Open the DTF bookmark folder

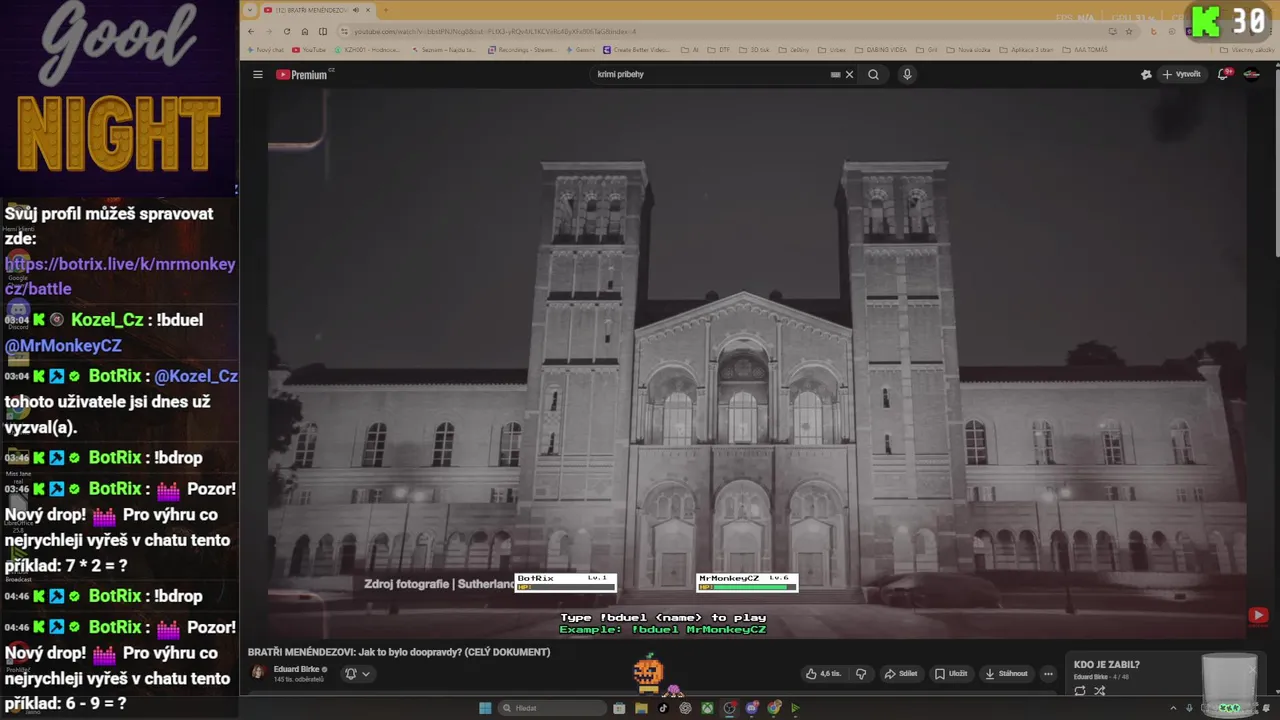[x=720, y=50]
